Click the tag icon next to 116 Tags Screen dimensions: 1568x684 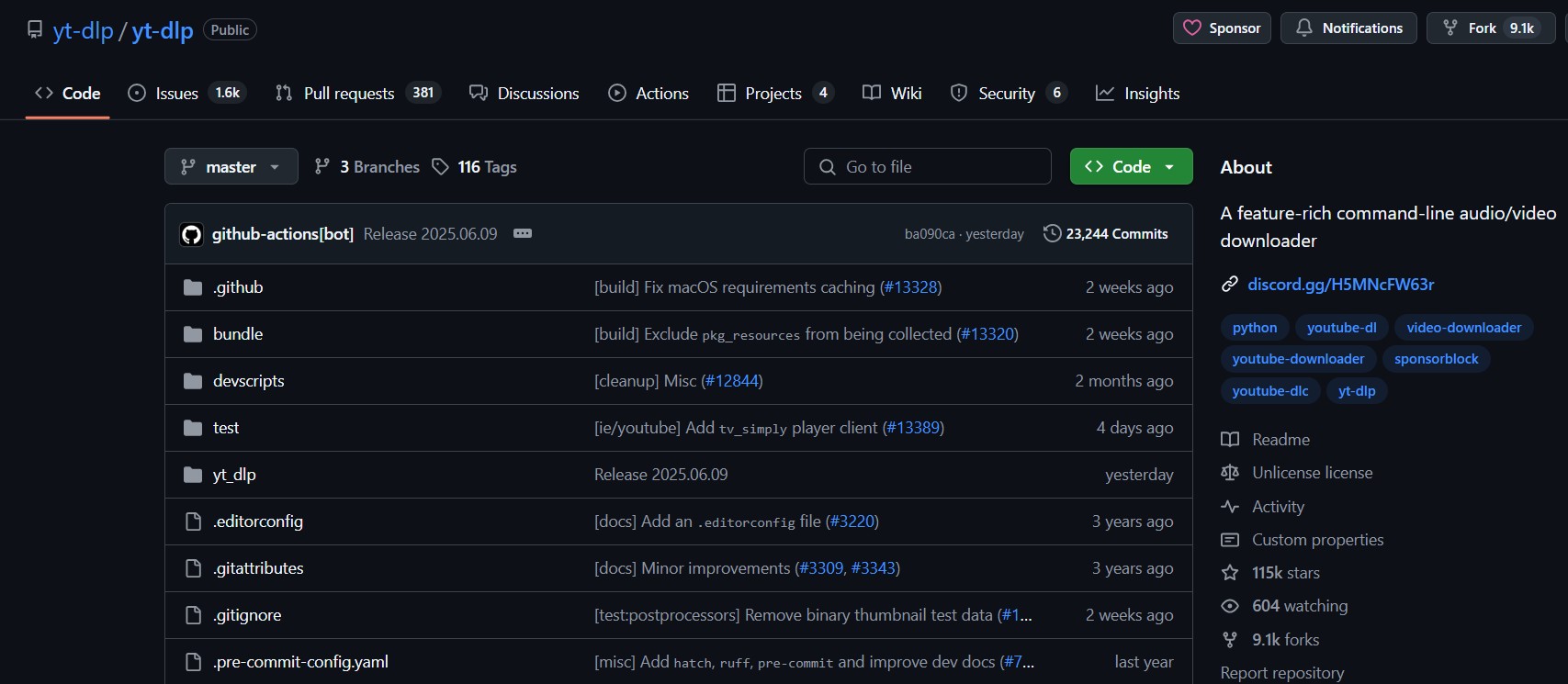pos(441,167)
